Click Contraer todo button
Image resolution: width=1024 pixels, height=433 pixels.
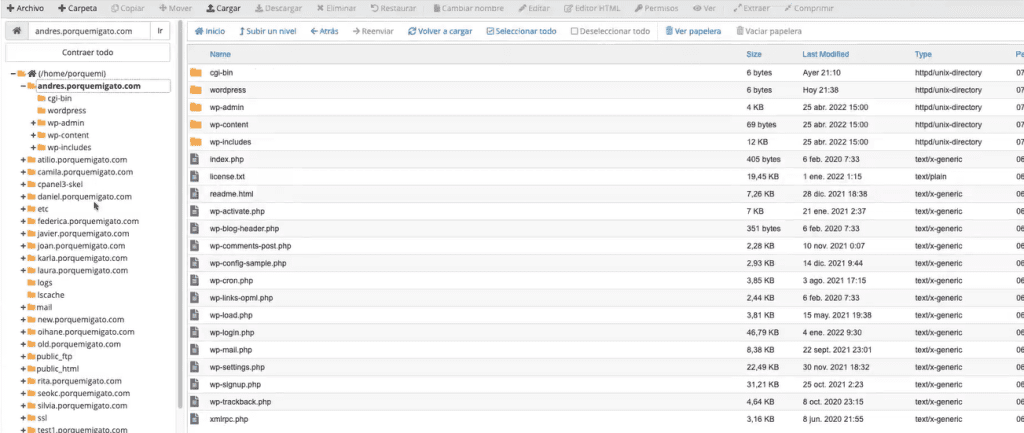(88, 52)
